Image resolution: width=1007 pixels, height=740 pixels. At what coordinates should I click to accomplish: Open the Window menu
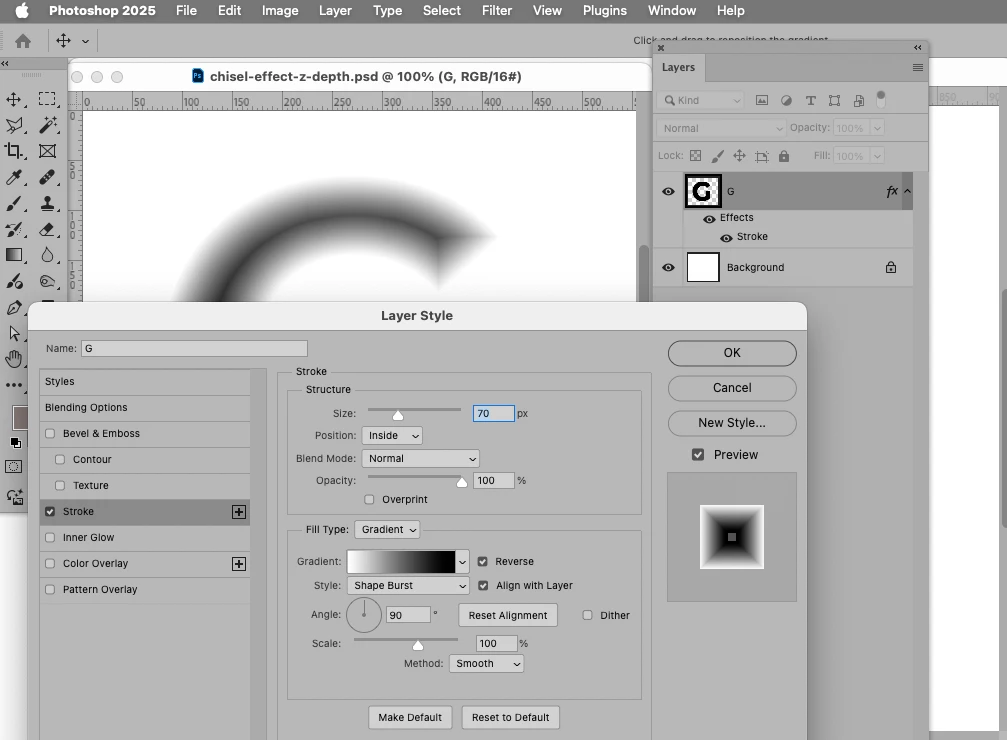click(x=672, y=11)
